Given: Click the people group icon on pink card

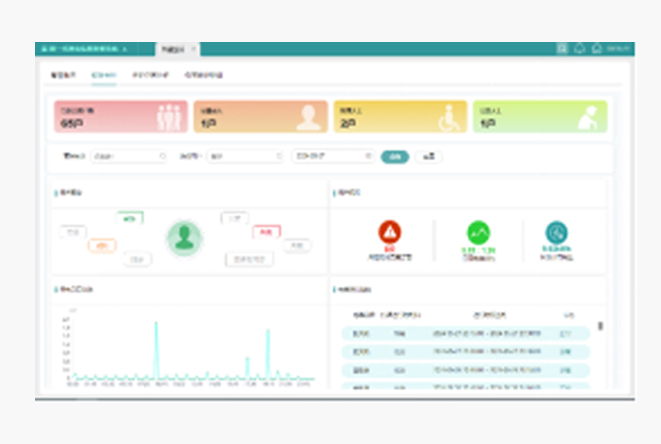Looking at the screenshot, I should coord(172,117).
